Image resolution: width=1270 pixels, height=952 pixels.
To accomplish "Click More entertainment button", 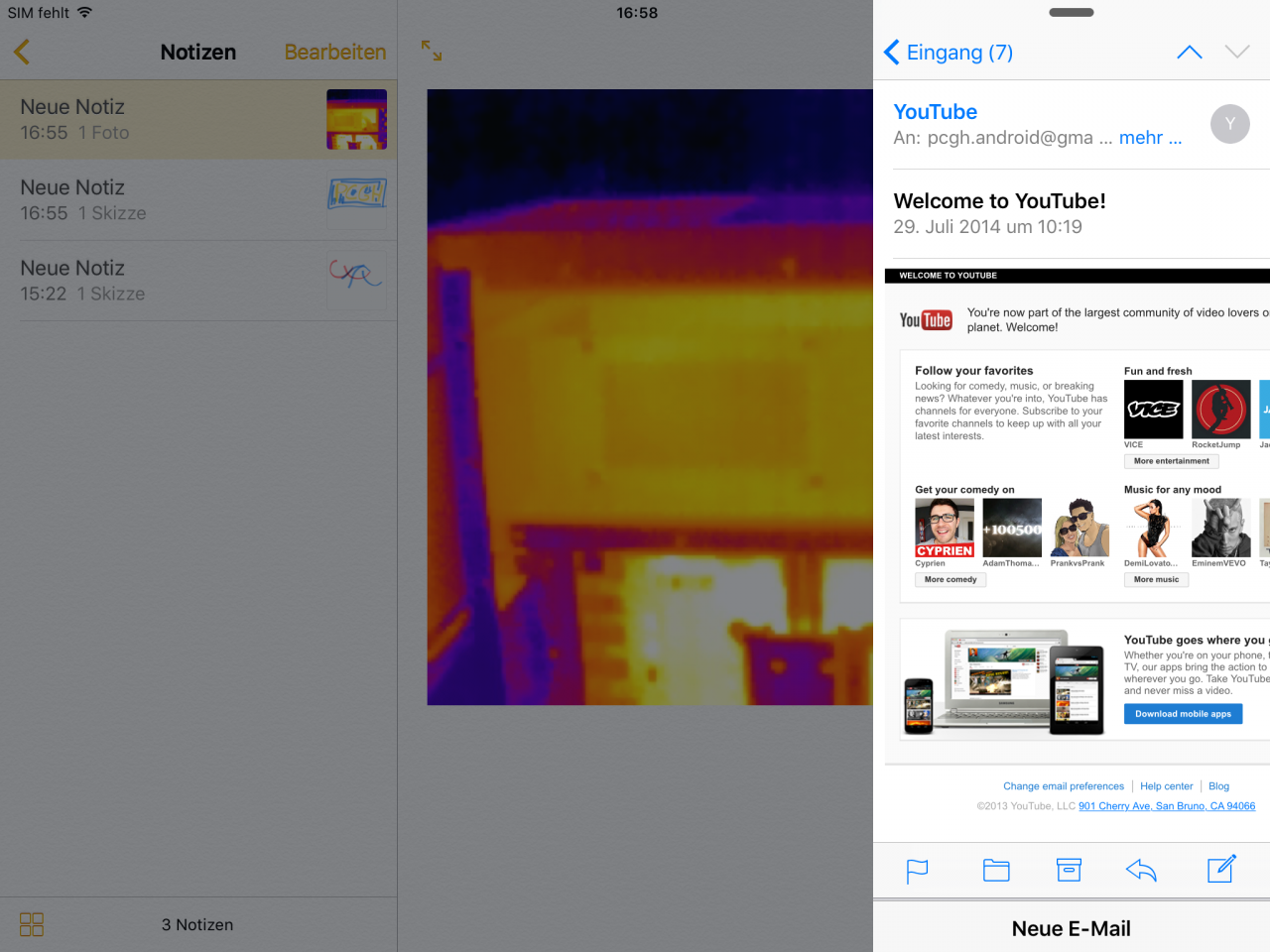I will click(1172, 461).
